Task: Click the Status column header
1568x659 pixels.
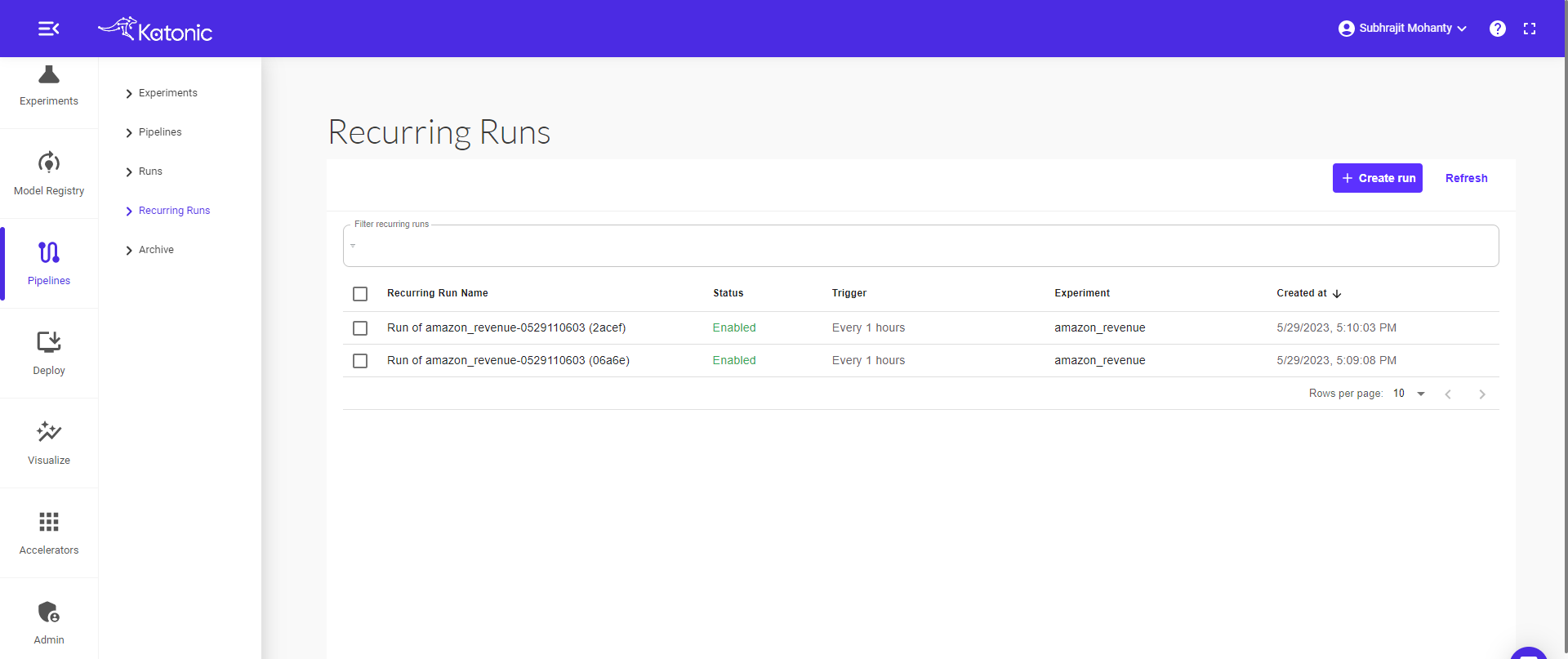Action: pyautogui.click(x=728, y=293)
